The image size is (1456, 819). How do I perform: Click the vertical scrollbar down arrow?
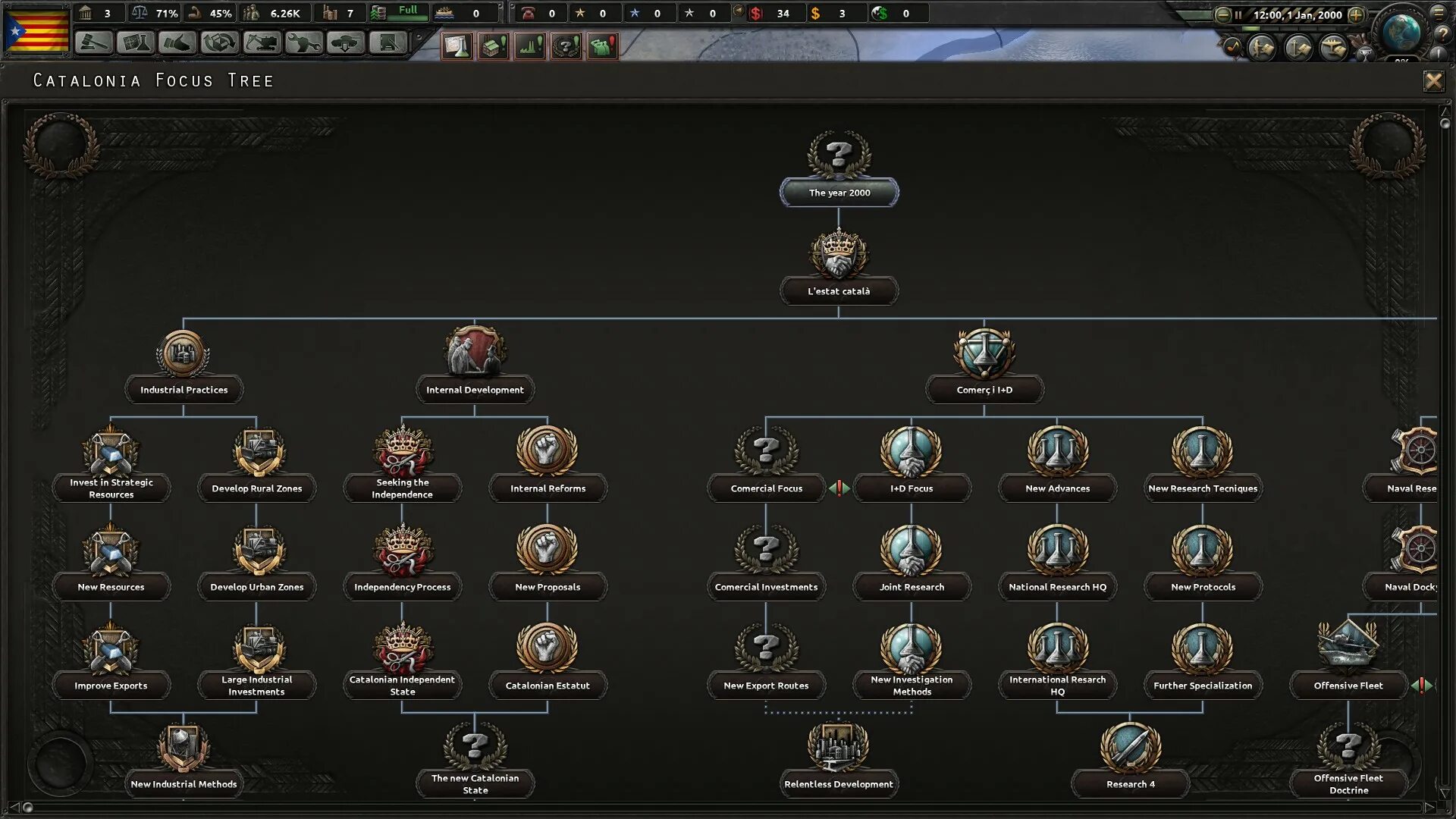click(x=1445, y=793)
